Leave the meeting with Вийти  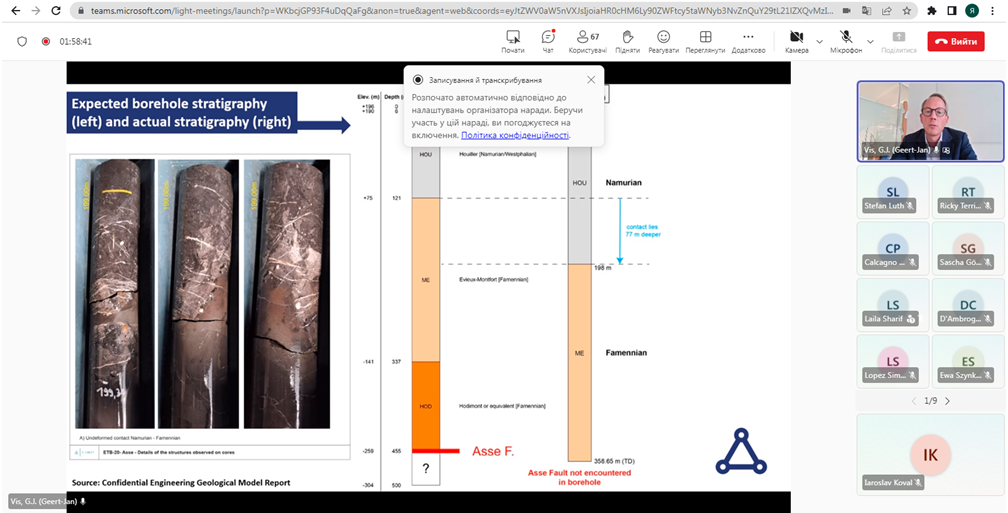coord(956,41)
